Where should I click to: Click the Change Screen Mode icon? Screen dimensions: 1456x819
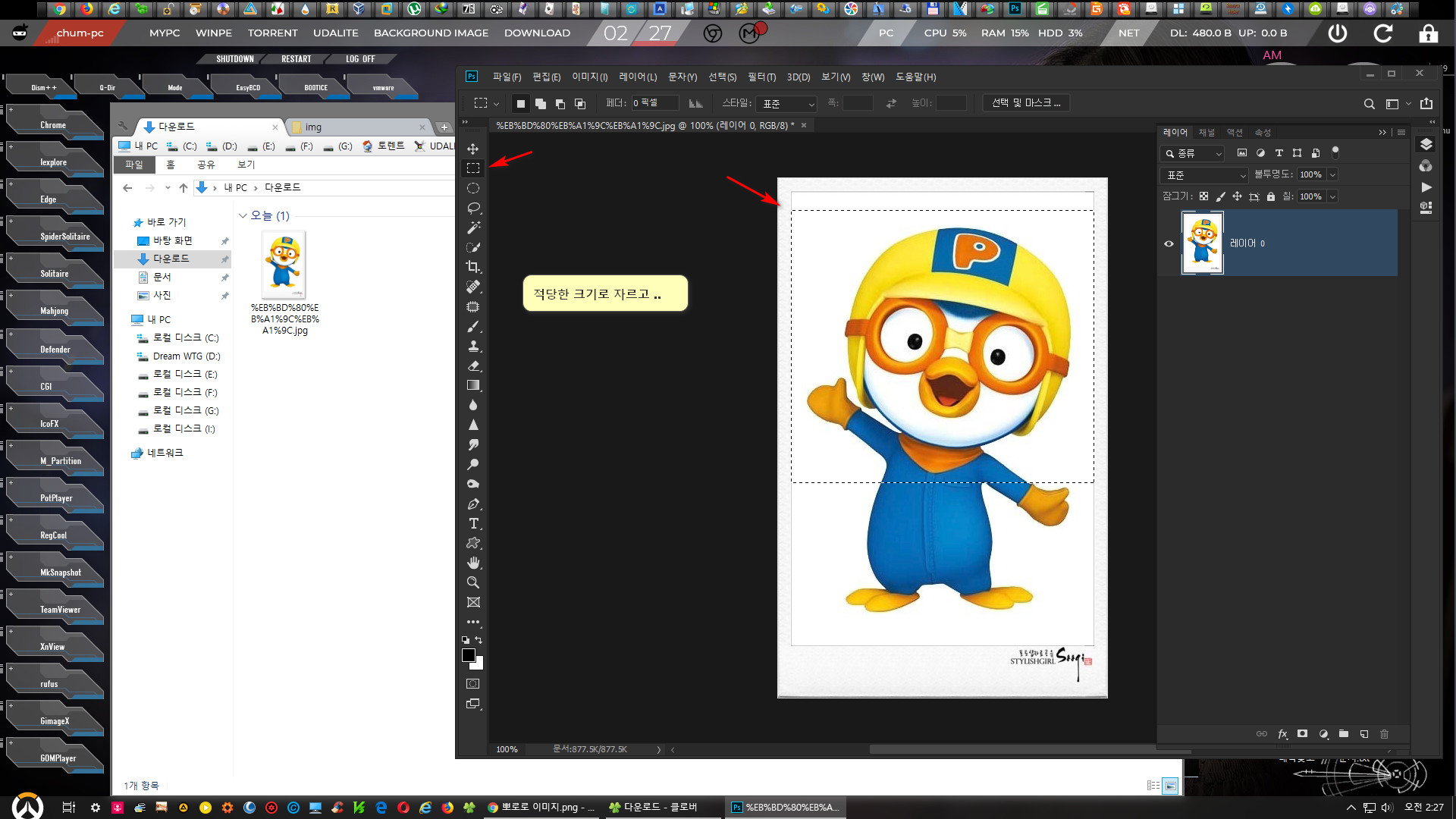pos(473,704)
